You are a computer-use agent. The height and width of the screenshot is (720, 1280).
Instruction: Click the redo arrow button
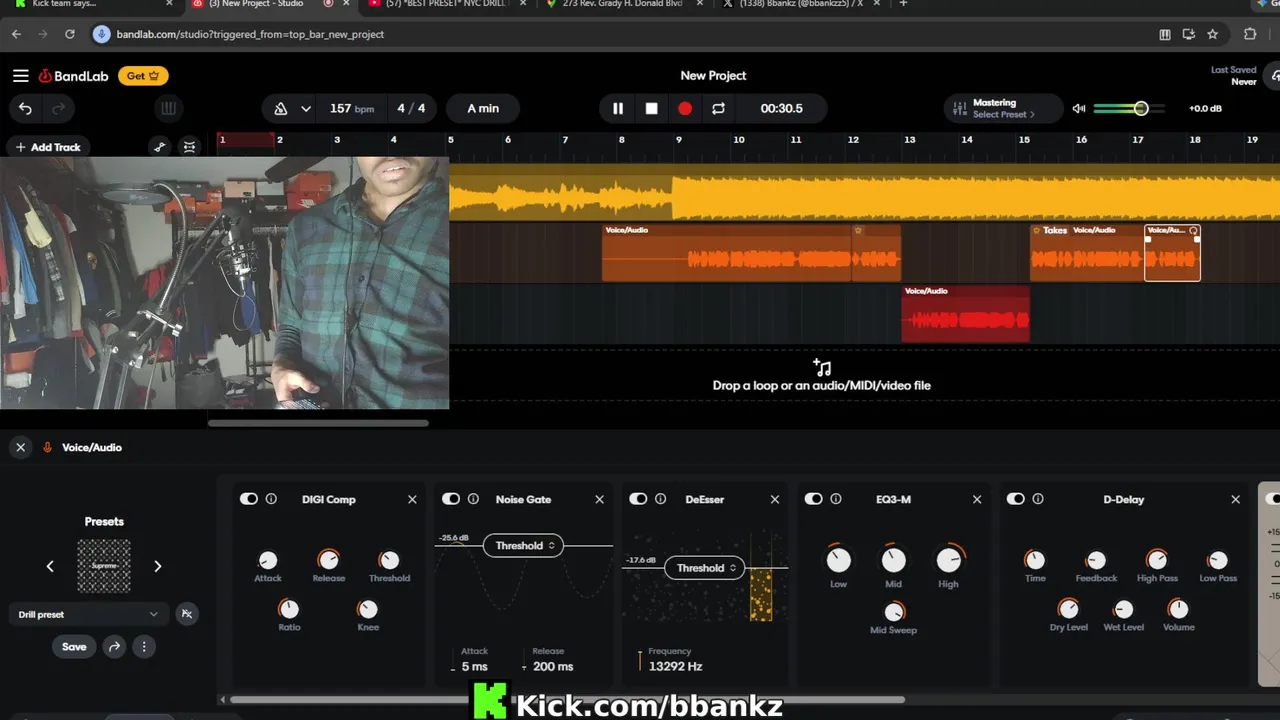pyautogui.click(x=58, y=108)
